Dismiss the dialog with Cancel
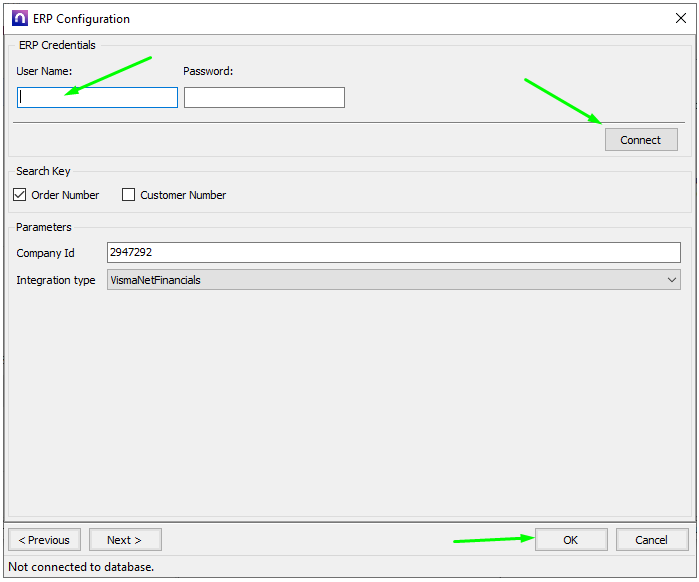699x582 pixels. tap(651, 540)
